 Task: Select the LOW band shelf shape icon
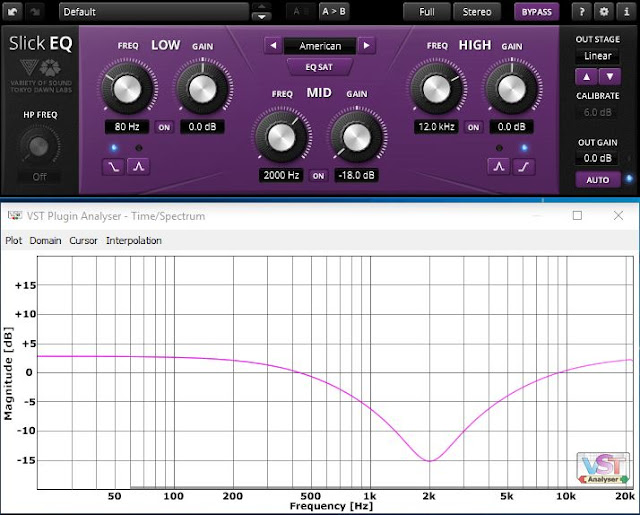(x=113, y=166)
